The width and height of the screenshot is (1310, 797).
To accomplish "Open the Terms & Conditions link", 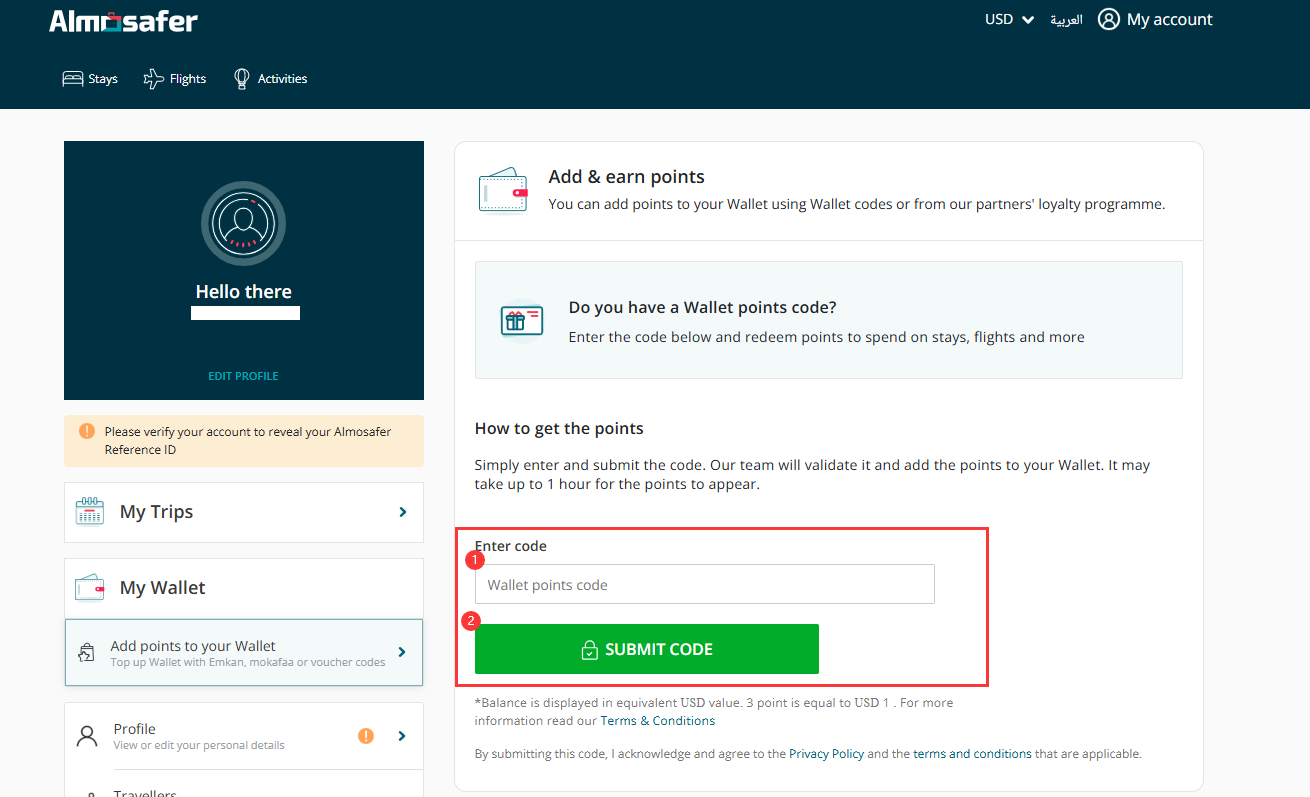I will click(x=657, y=720).
